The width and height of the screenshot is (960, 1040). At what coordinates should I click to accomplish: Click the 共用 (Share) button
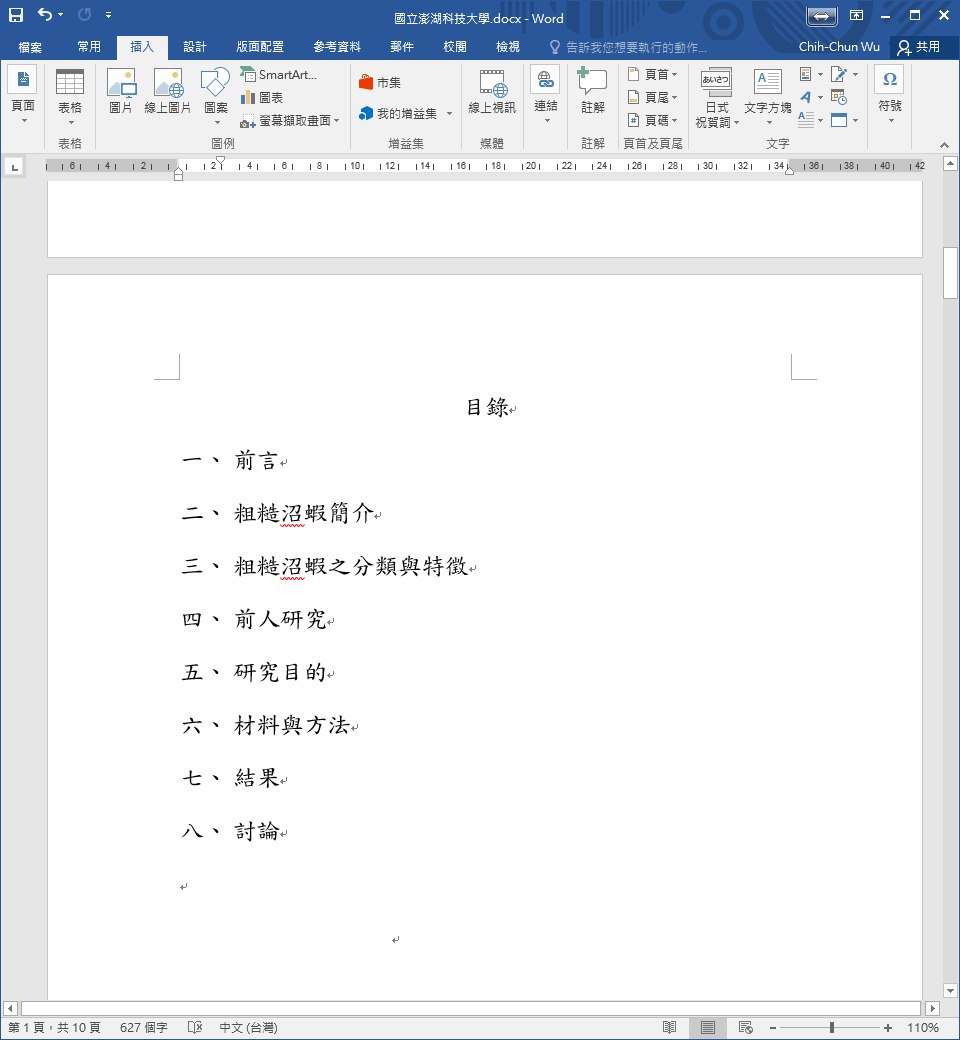point(919,46)
